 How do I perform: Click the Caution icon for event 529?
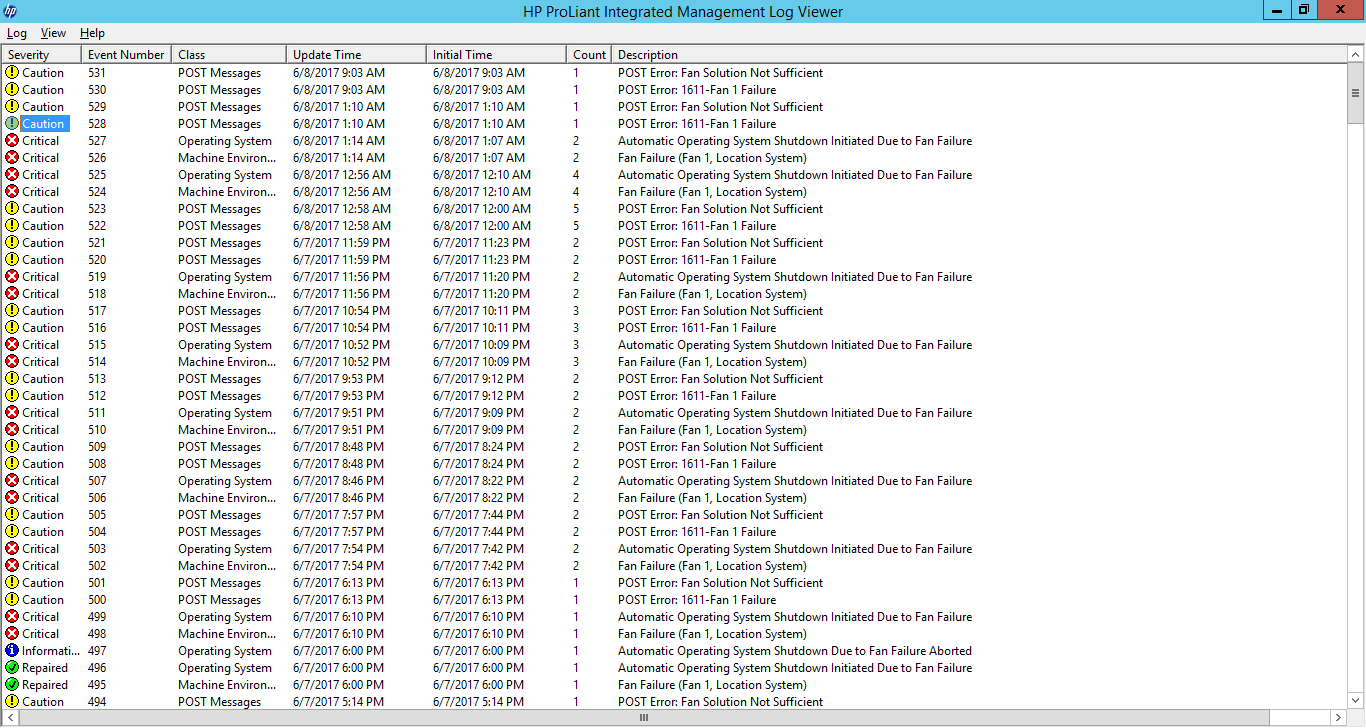pos(12,107)
